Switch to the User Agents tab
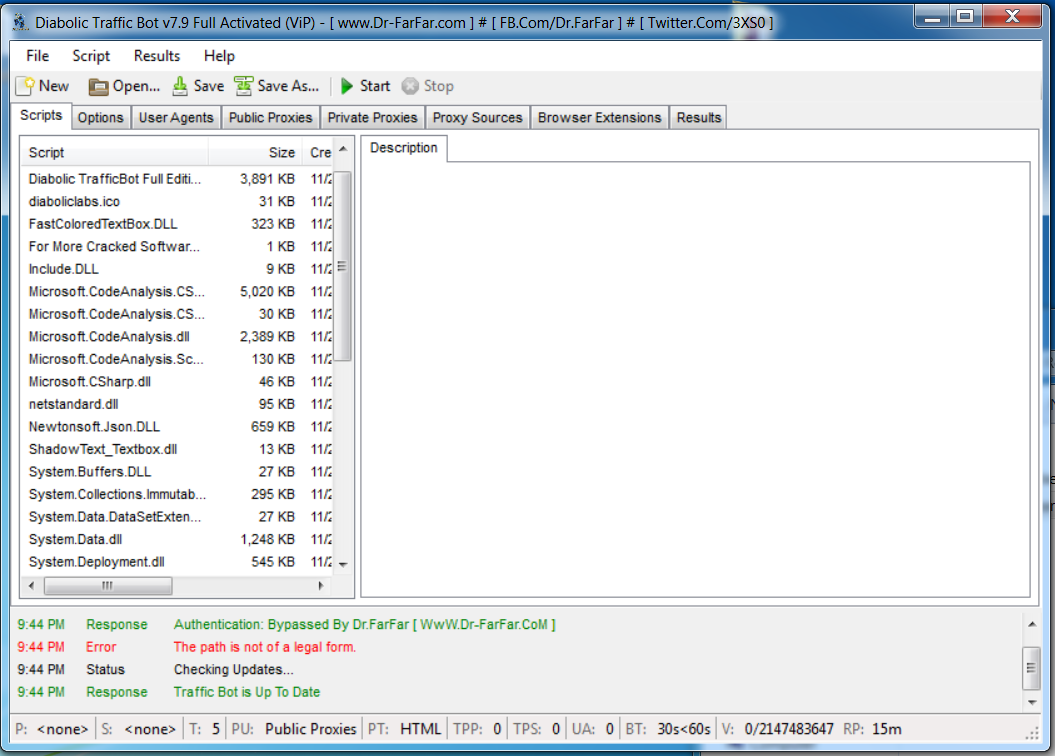 (x=176, y=117)
